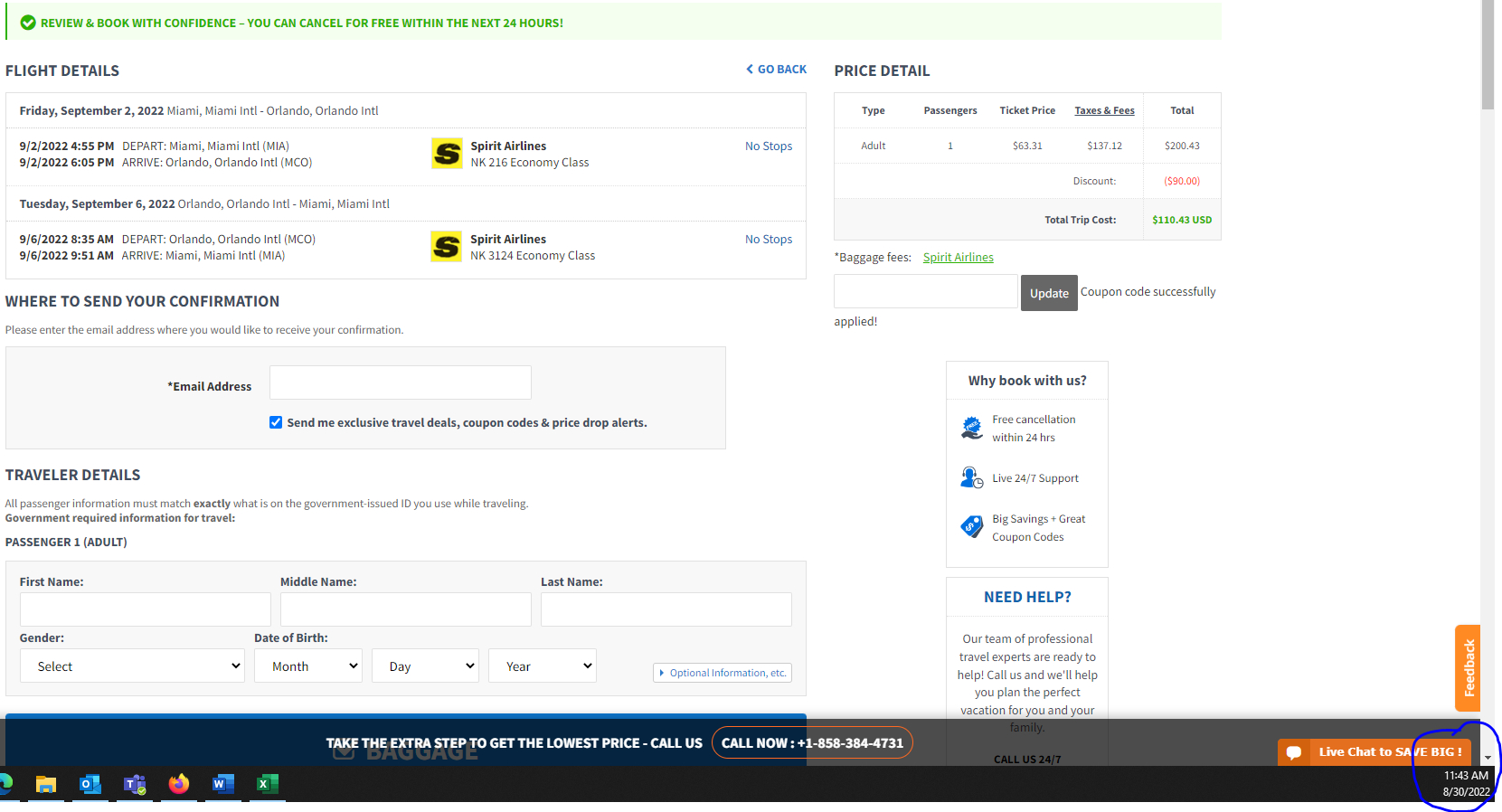Click the page vertical scrollbar thumb
1502x812 pixels.
[x=1488, y=54]
